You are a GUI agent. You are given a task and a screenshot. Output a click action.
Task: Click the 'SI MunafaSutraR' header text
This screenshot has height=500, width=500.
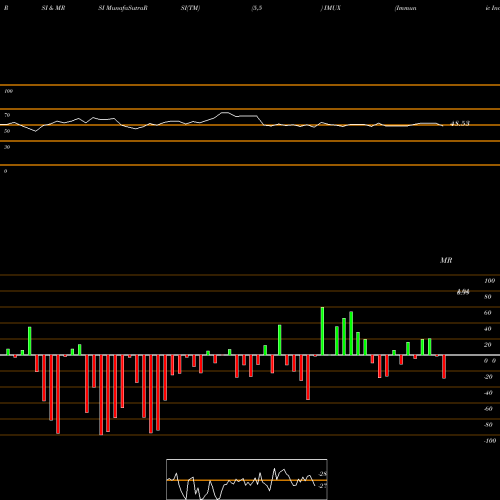tap(123, 8)
